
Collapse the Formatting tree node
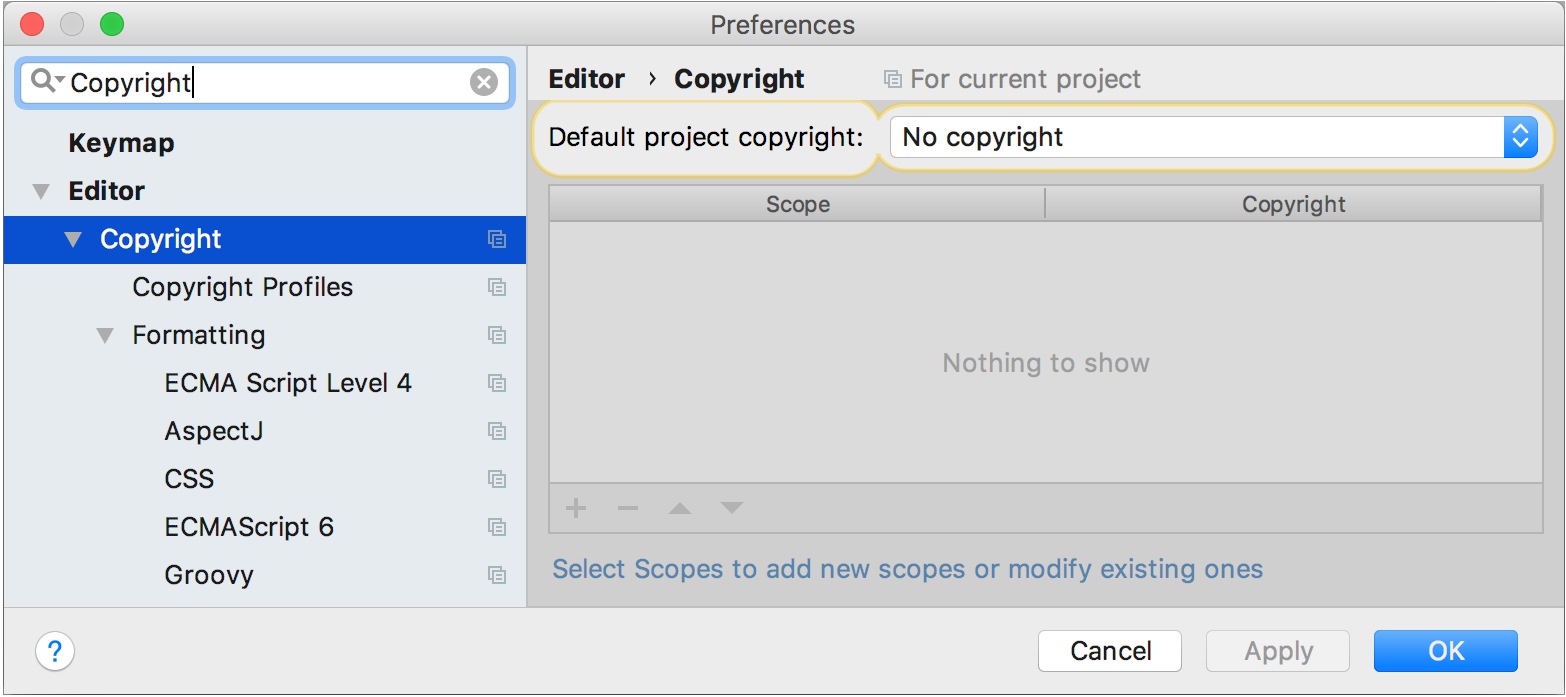pos(105,335)
